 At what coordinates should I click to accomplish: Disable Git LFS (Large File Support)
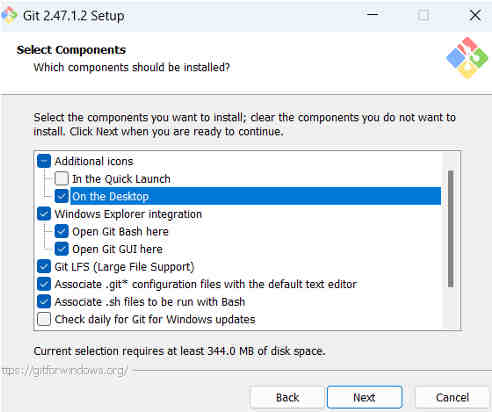coord(44,266)
